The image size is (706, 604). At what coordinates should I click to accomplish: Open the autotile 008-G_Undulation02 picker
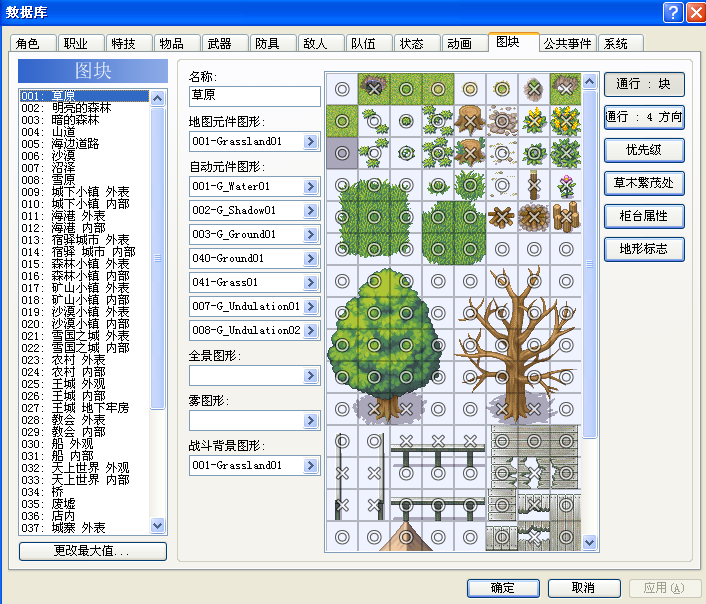311,330
